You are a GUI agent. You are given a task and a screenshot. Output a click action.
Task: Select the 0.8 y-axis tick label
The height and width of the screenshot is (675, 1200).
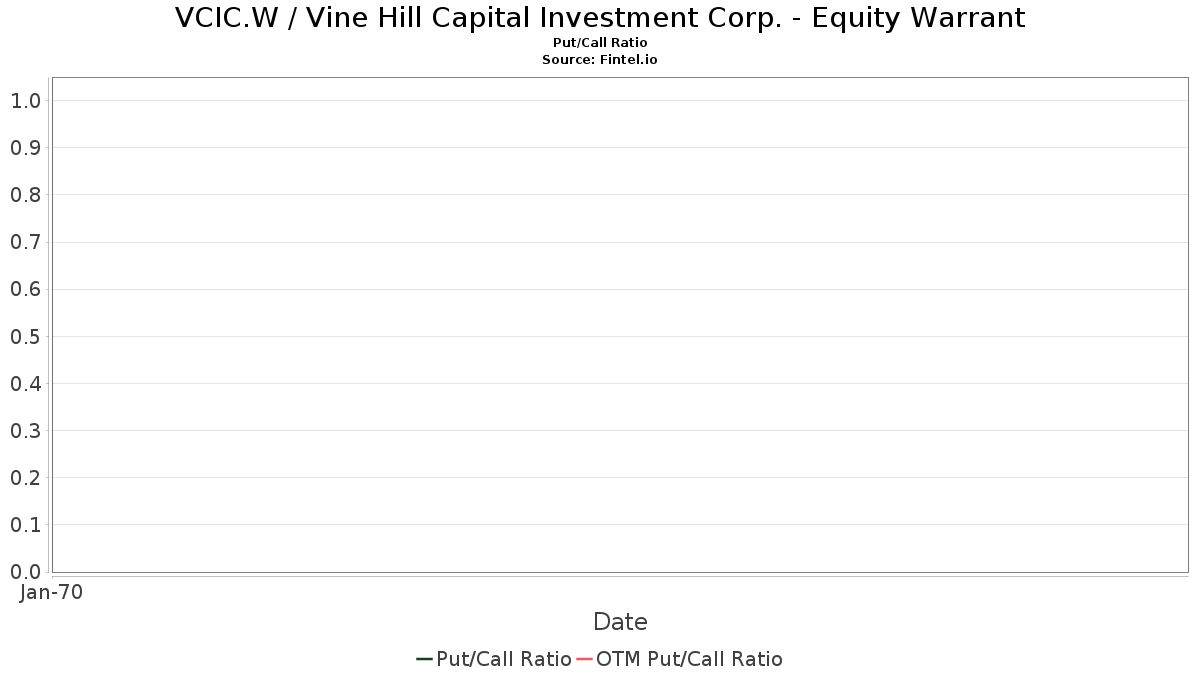click(26, 195)
